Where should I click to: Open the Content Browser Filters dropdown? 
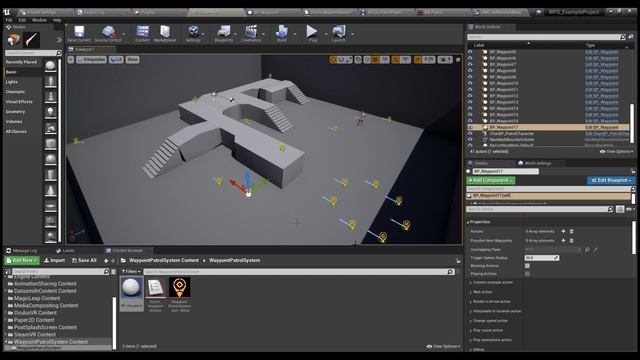tap(131, 271)
